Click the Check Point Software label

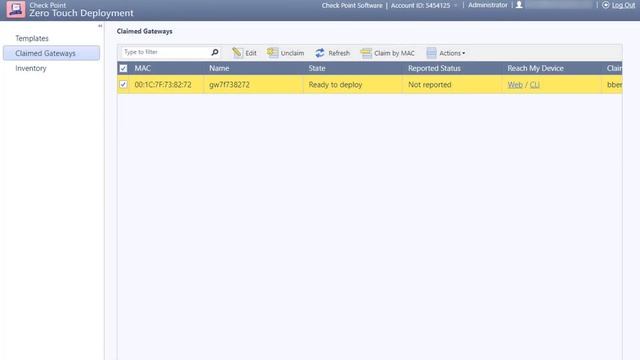[x=352, y=5]
